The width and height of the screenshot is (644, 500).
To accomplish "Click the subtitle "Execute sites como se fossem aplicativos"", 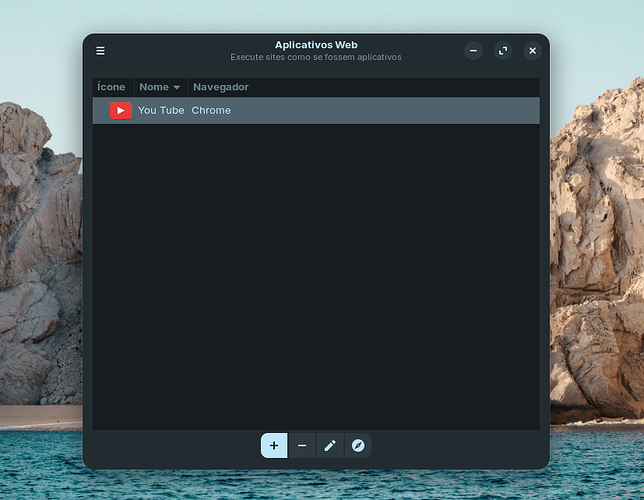I will coord(316,58).
